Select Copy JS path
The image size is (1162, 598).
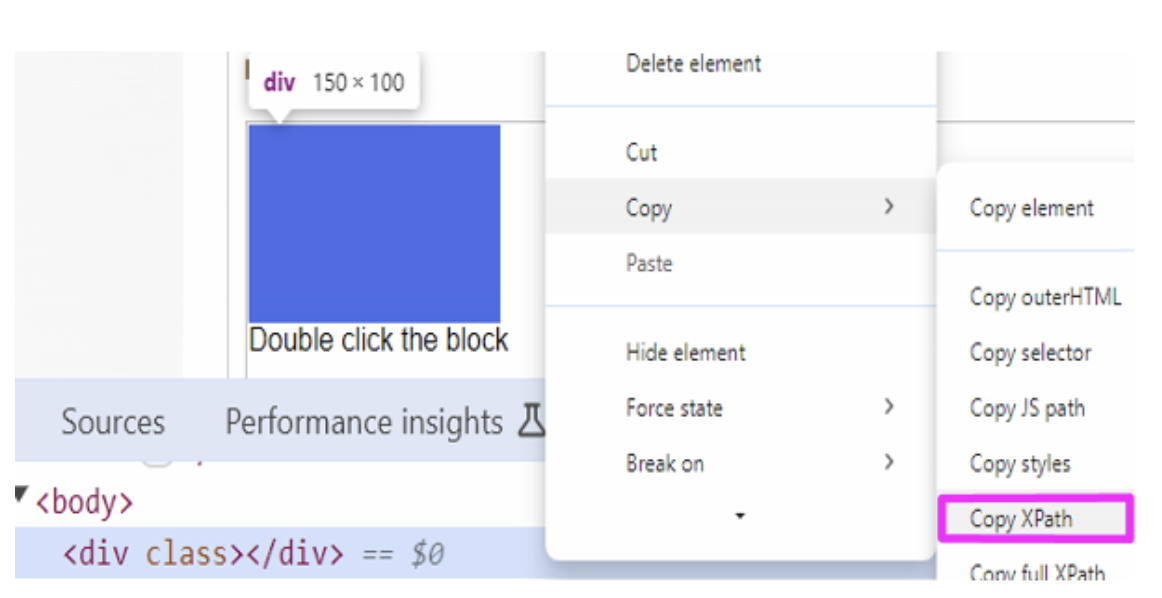(1027, 408)
